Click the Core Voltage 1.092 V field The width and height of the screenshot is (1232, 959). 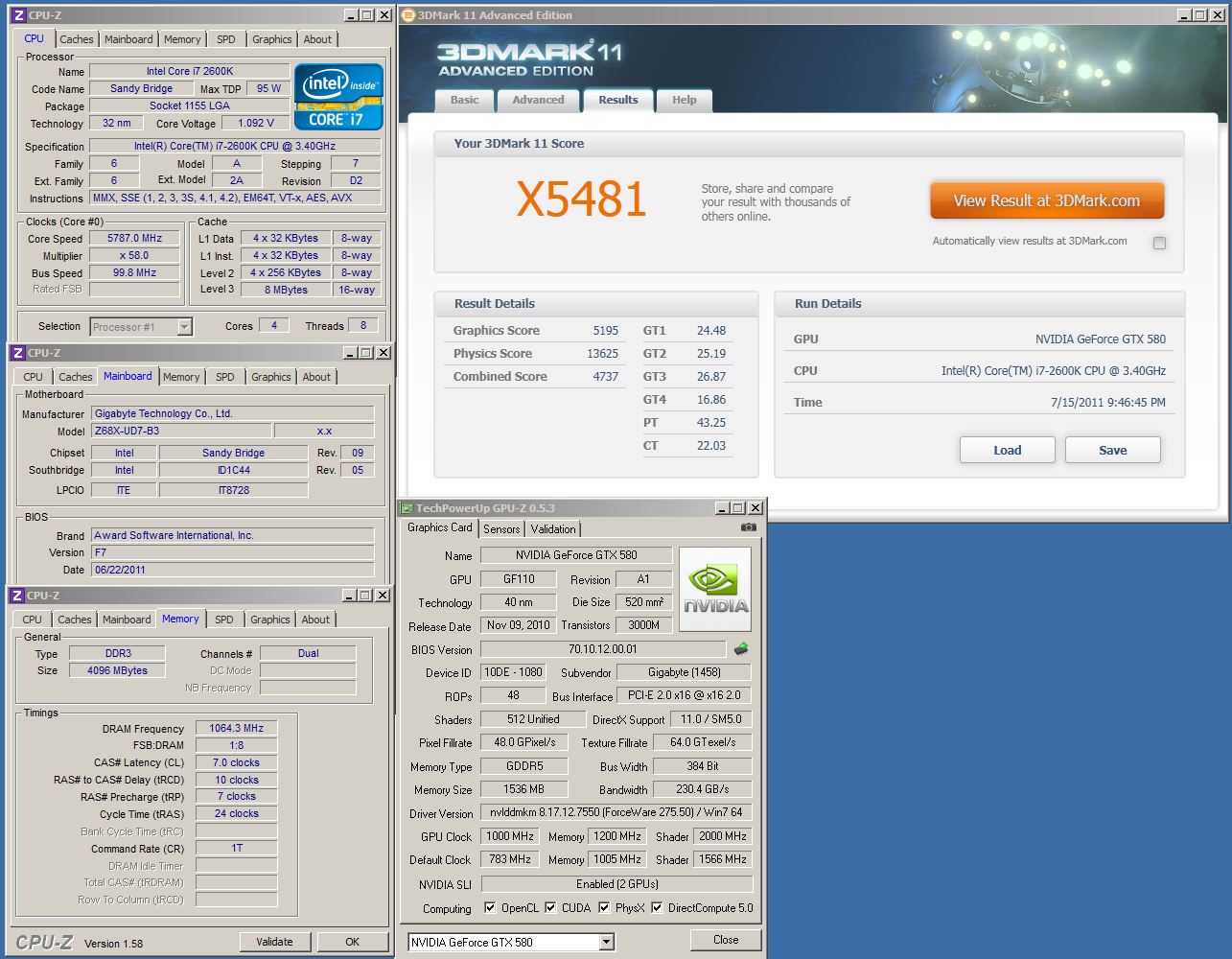point(256,123)
